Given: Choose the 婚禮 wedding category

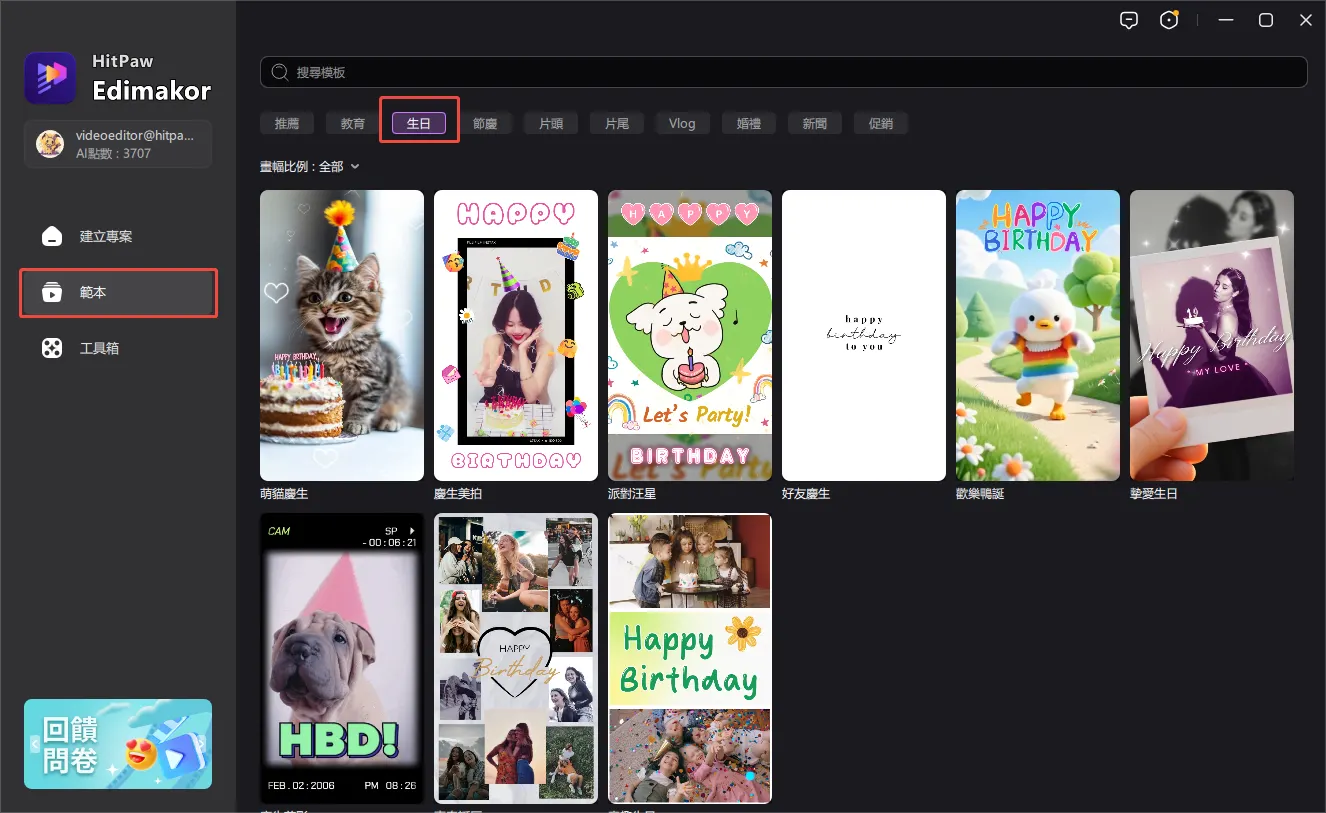Looking at the screenshot, I should click(x=749, y=124).
